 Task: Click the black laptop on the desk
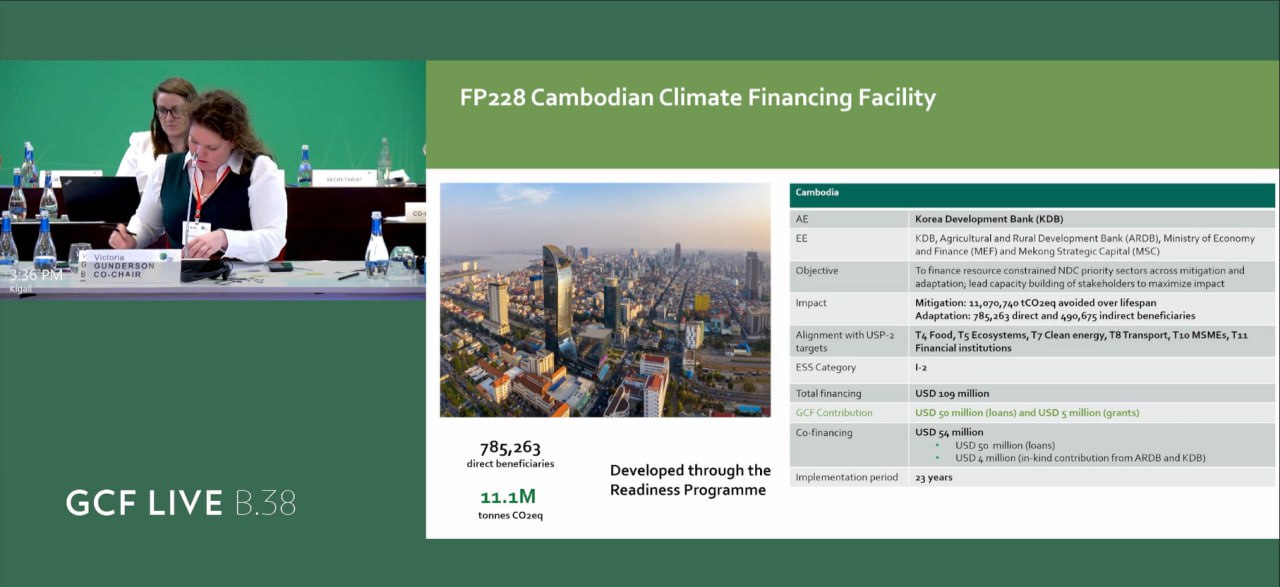coord(98,199)
